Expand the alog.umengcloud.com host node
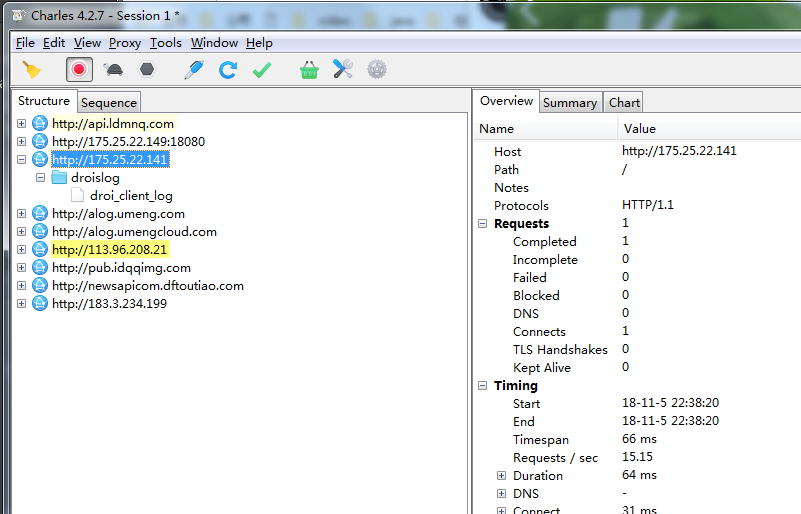Viewport: 801px width, 514px height. pyautogui.click(x=21, y=231)
